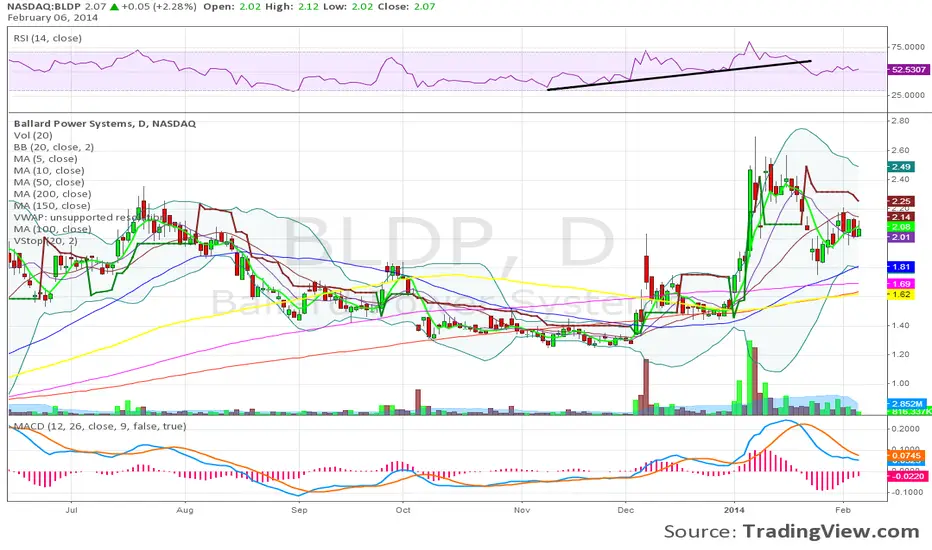The image size is (932, 550).
Task: Click the Low: 2.02 value
Action: pyautogui.click(x=348, y=7)
